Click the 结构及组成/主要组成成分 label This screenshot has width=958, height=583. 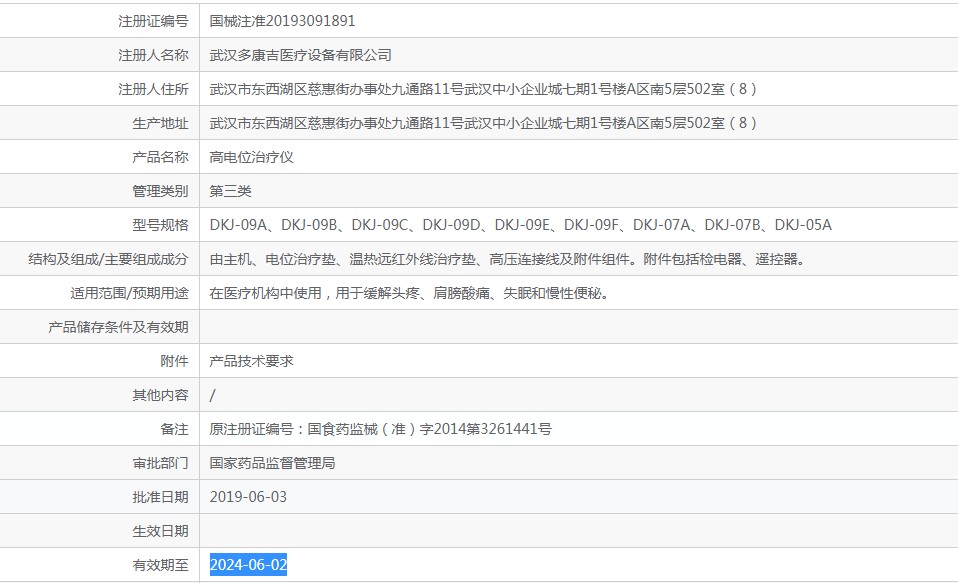click(108, 259)
